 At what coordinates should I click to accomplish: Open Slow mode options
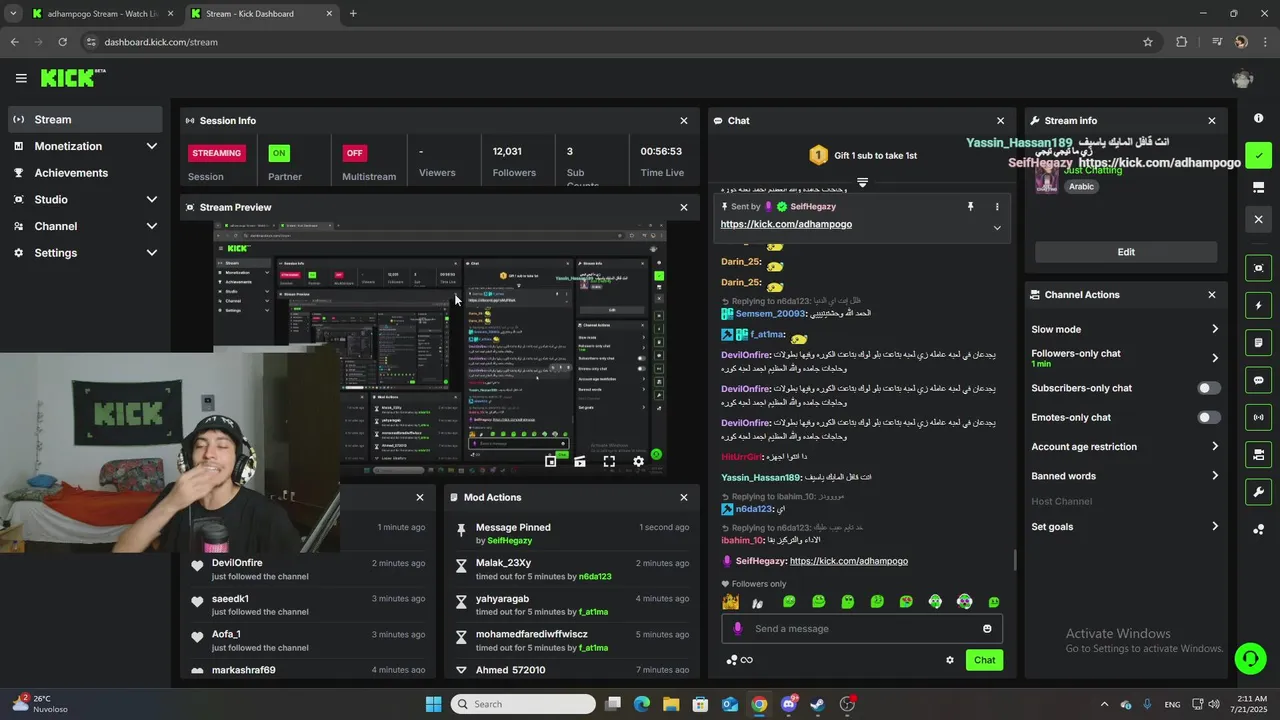tap(1125, 329)
